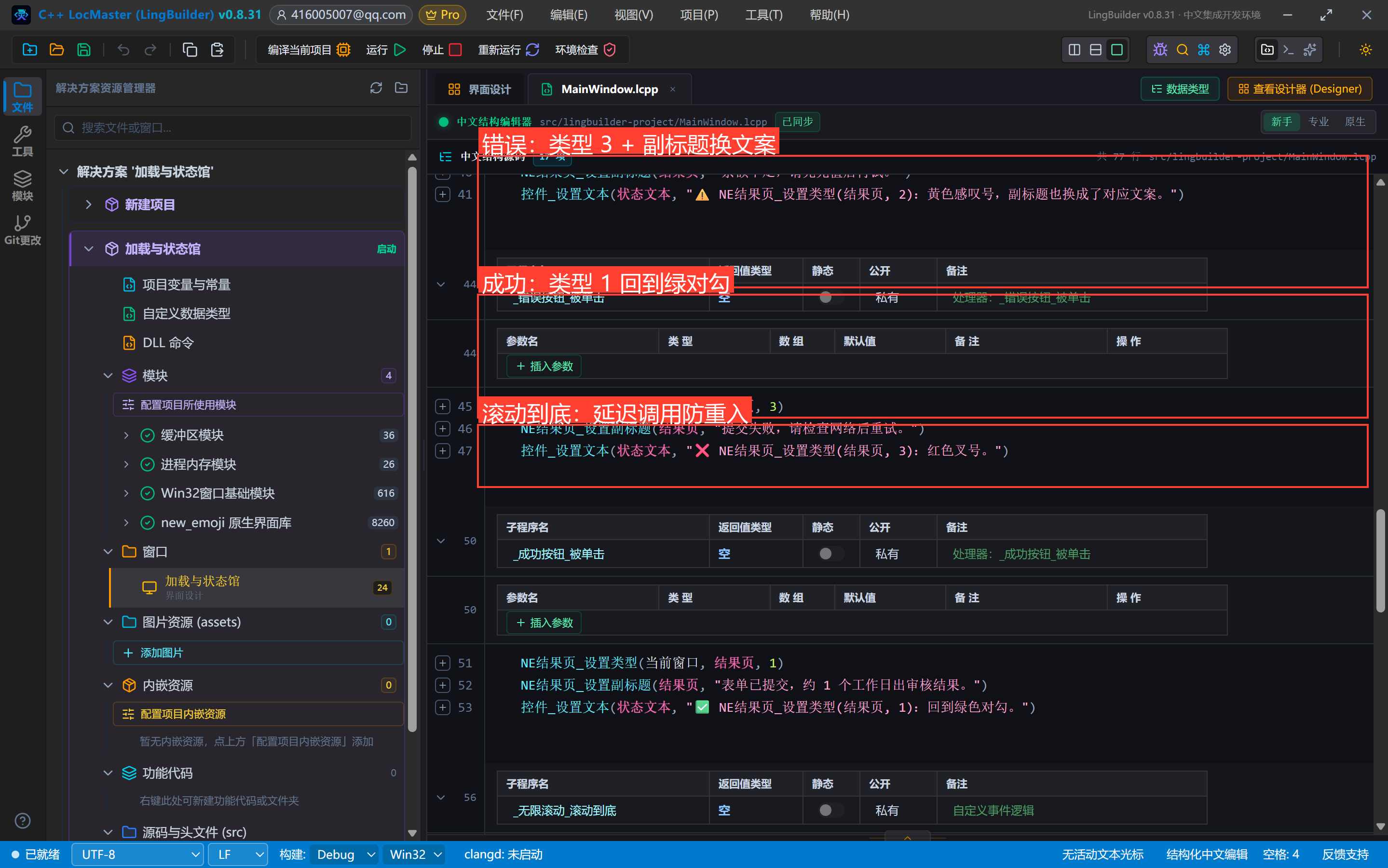1388x868 pixels.
Task: Select the single pane layout icon
Action: point(1116,50)
